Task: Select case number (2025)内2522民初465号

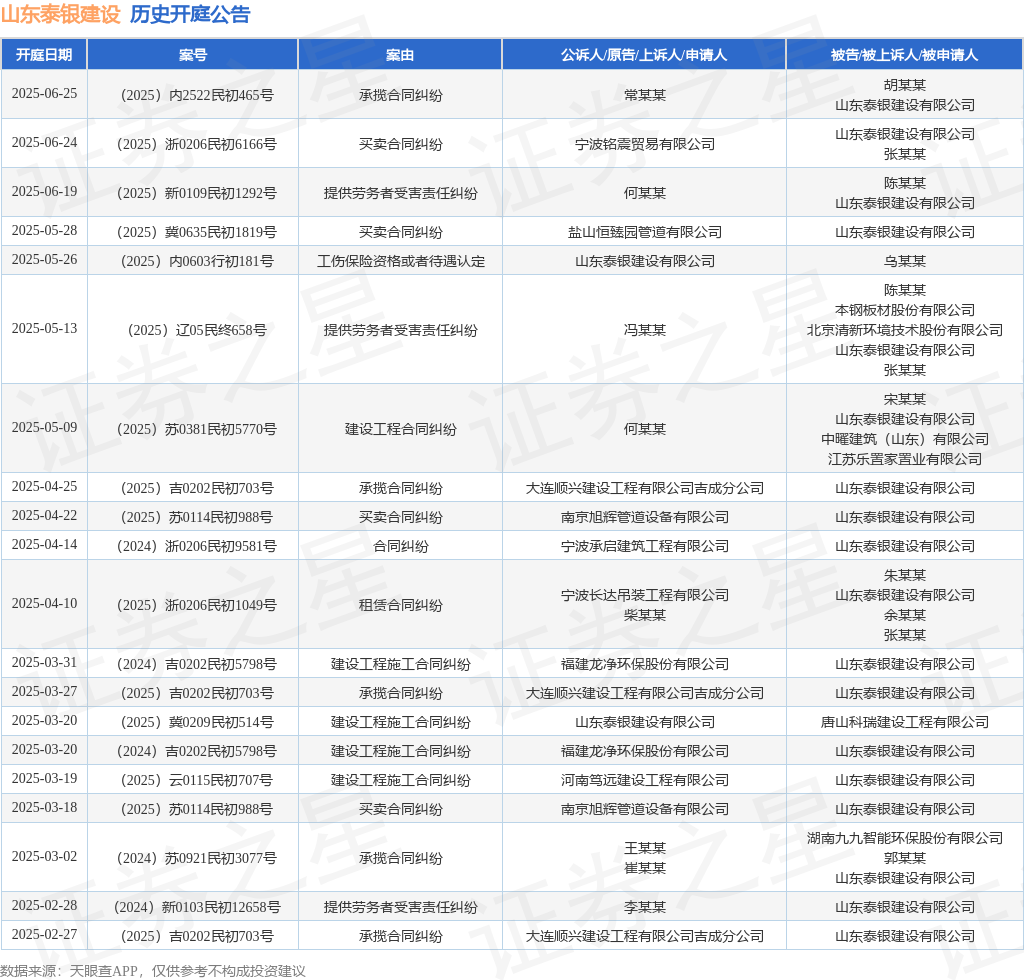Action: click(197, 95)
